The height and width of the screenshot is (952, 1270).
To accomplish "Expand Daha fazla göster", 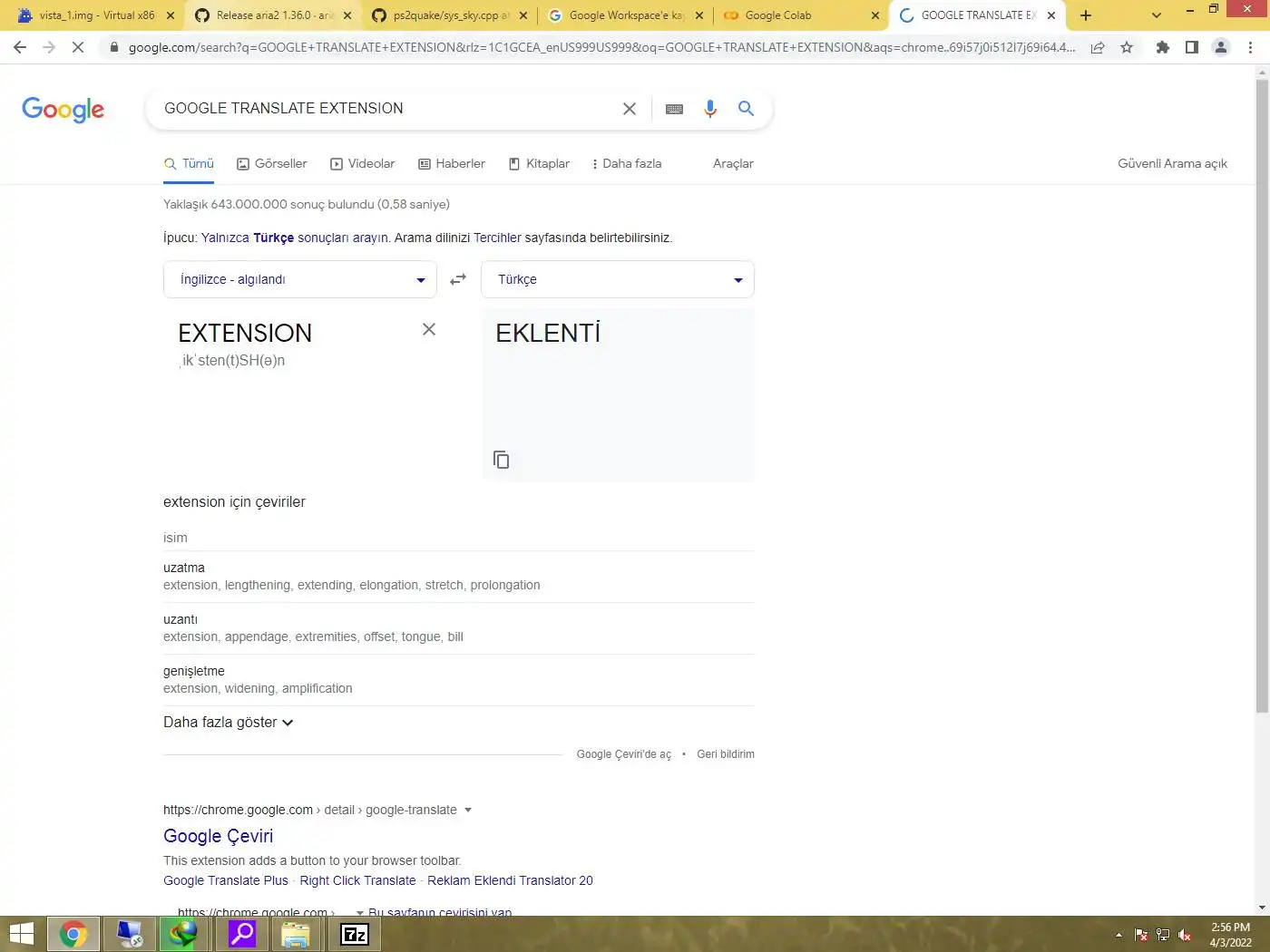I will tap(229, 723).
